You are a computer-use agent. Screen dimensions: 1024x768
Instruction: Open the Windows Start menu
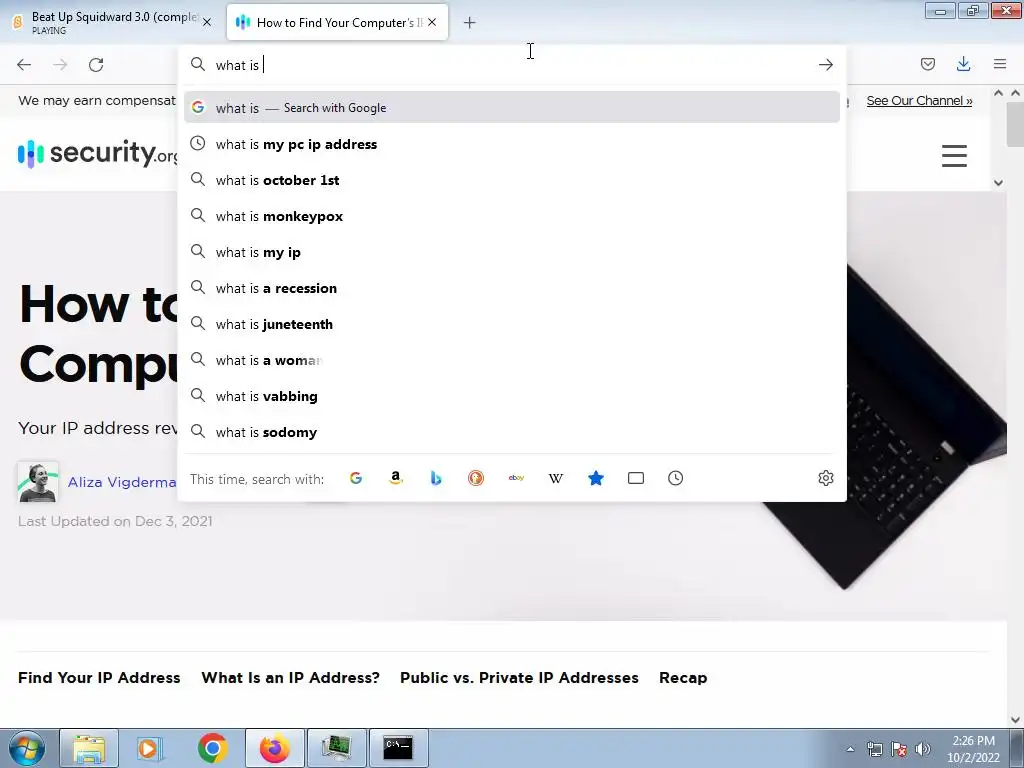pos(27,748)
